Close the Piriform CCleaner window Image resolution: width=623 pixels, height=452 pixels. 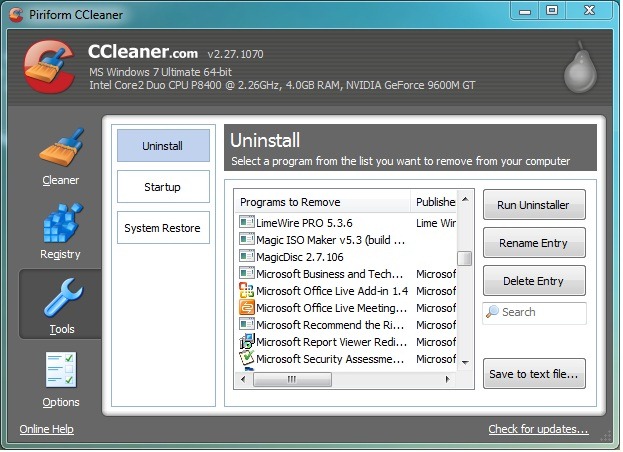coord(589,10)
